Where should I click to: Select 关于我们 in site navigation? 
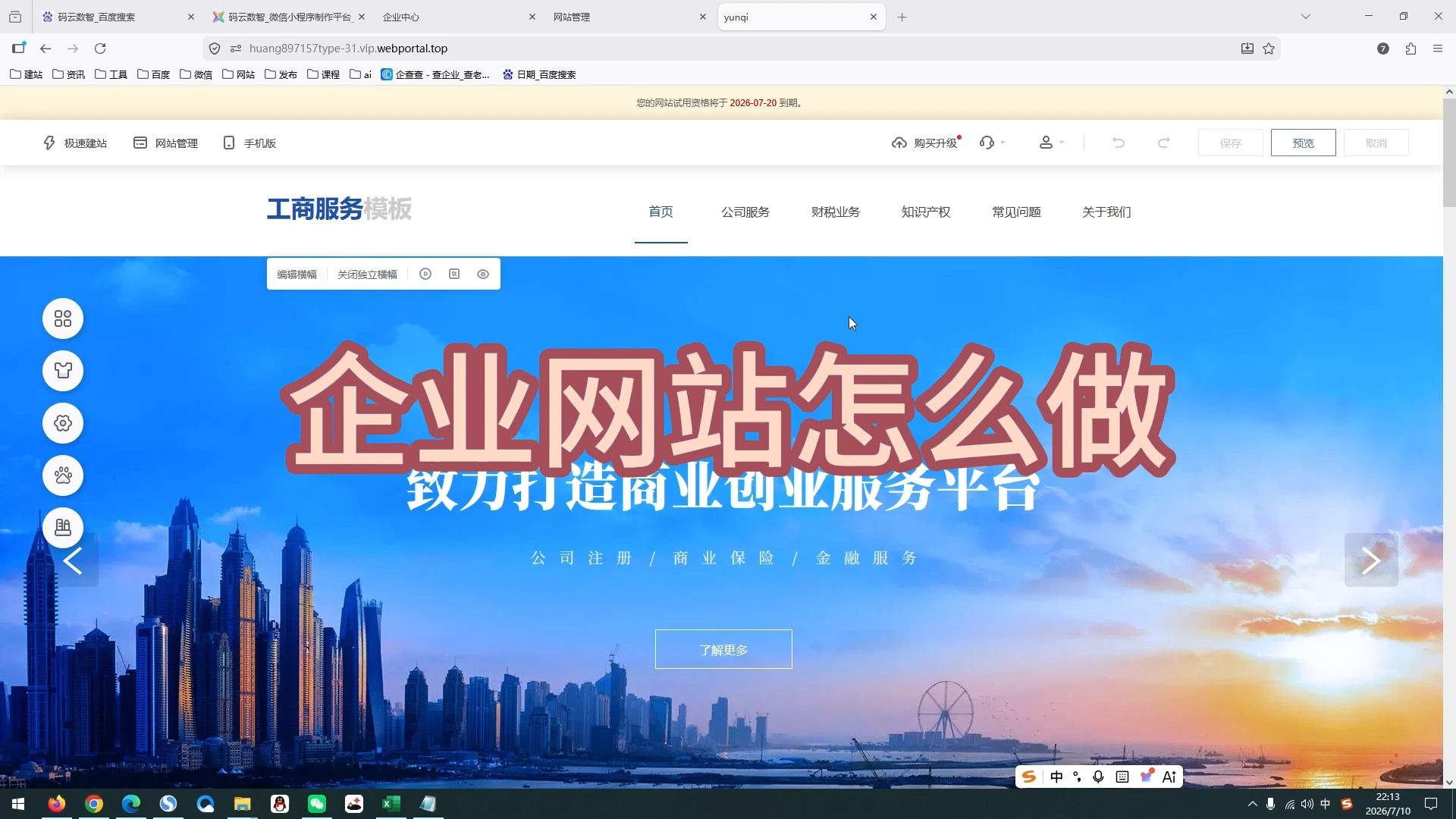(x=1106, y=212)
